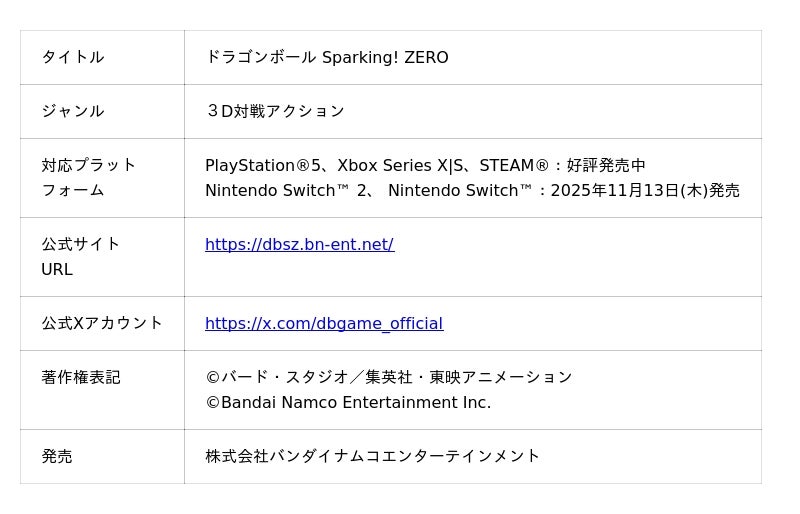The image size is (800, 514).
Task: Click the 公式Xアカウント row label
Action: tap(102, 324)
